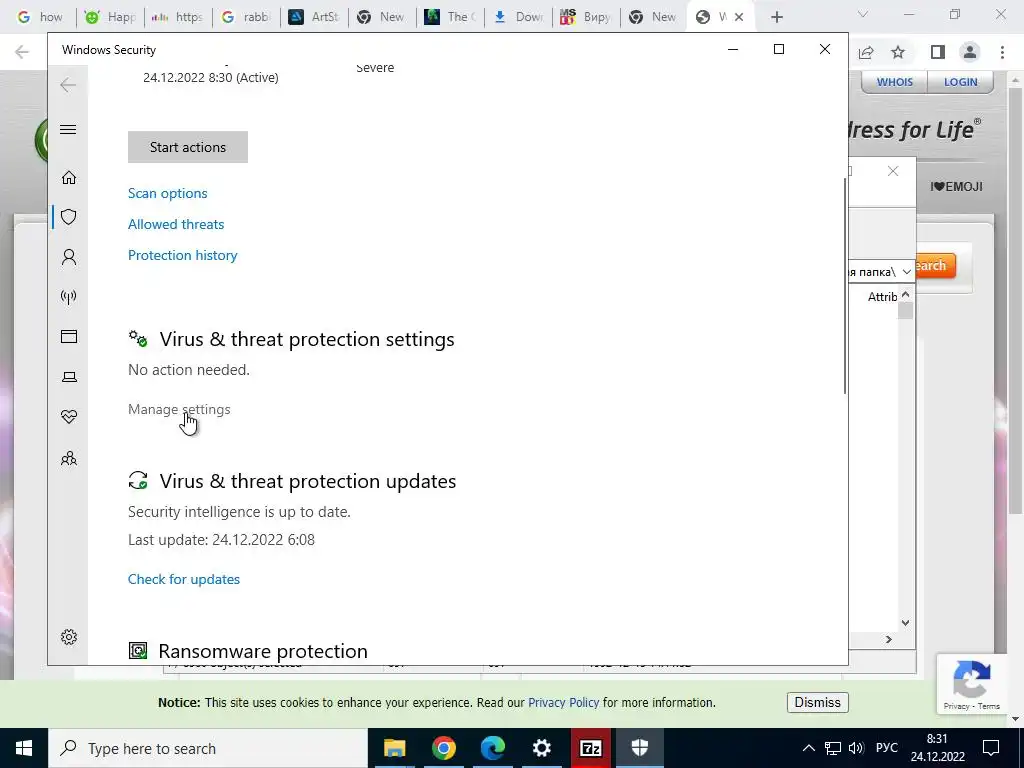Open Home in Windows Security sidebar
This screenshot has height=768, width=1024.
pyautogui.click(x=69, y=178)
